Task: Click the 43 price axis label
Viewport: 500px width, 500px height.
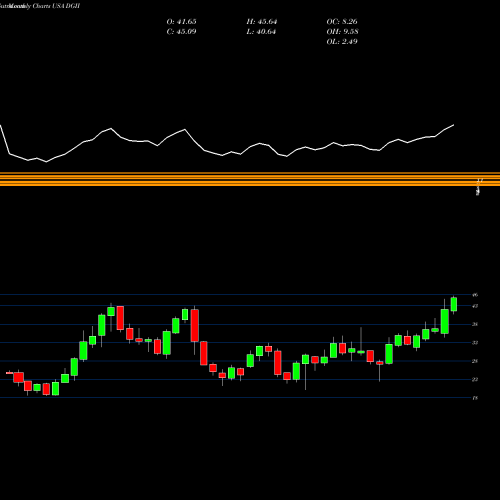Action: coord(475,306)
